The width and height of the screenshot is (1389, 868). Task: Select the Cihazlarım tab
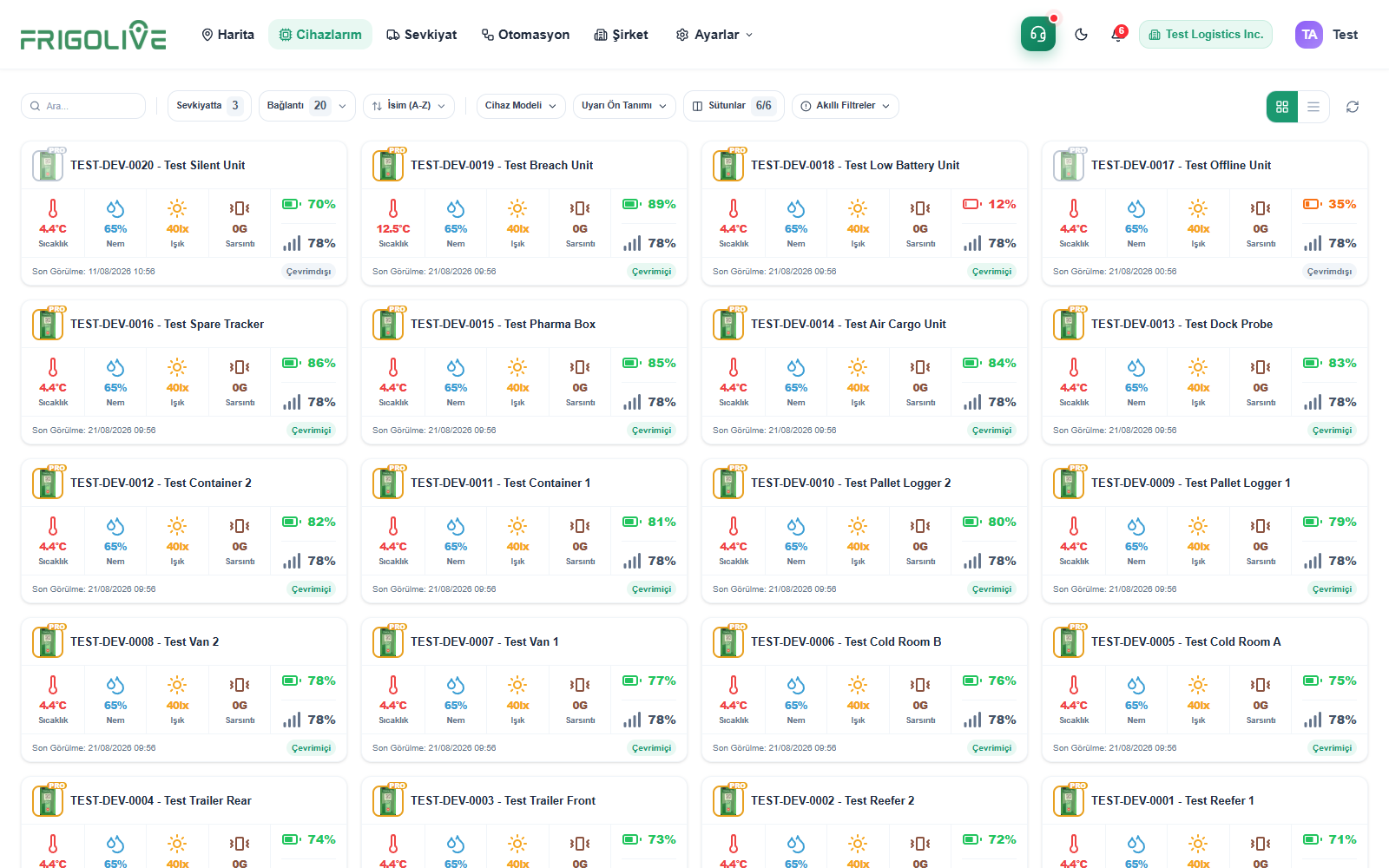320,35
